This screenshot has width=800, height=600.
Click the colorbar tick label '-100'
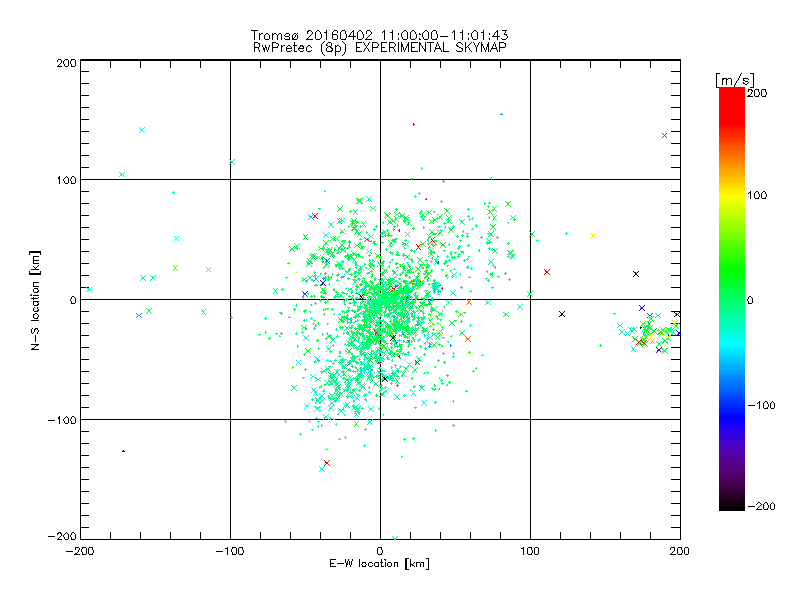click(x=761, y=405)
